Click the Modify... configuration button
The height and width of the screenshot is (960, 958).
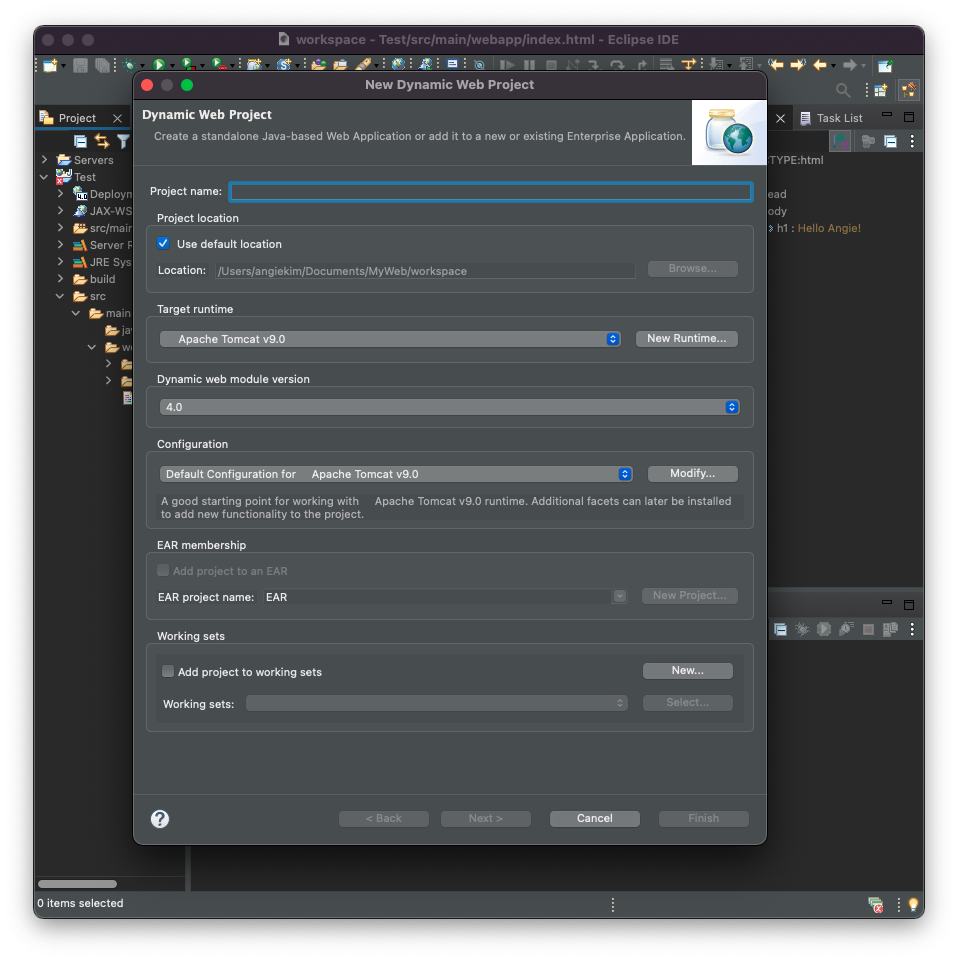(692, 473)
